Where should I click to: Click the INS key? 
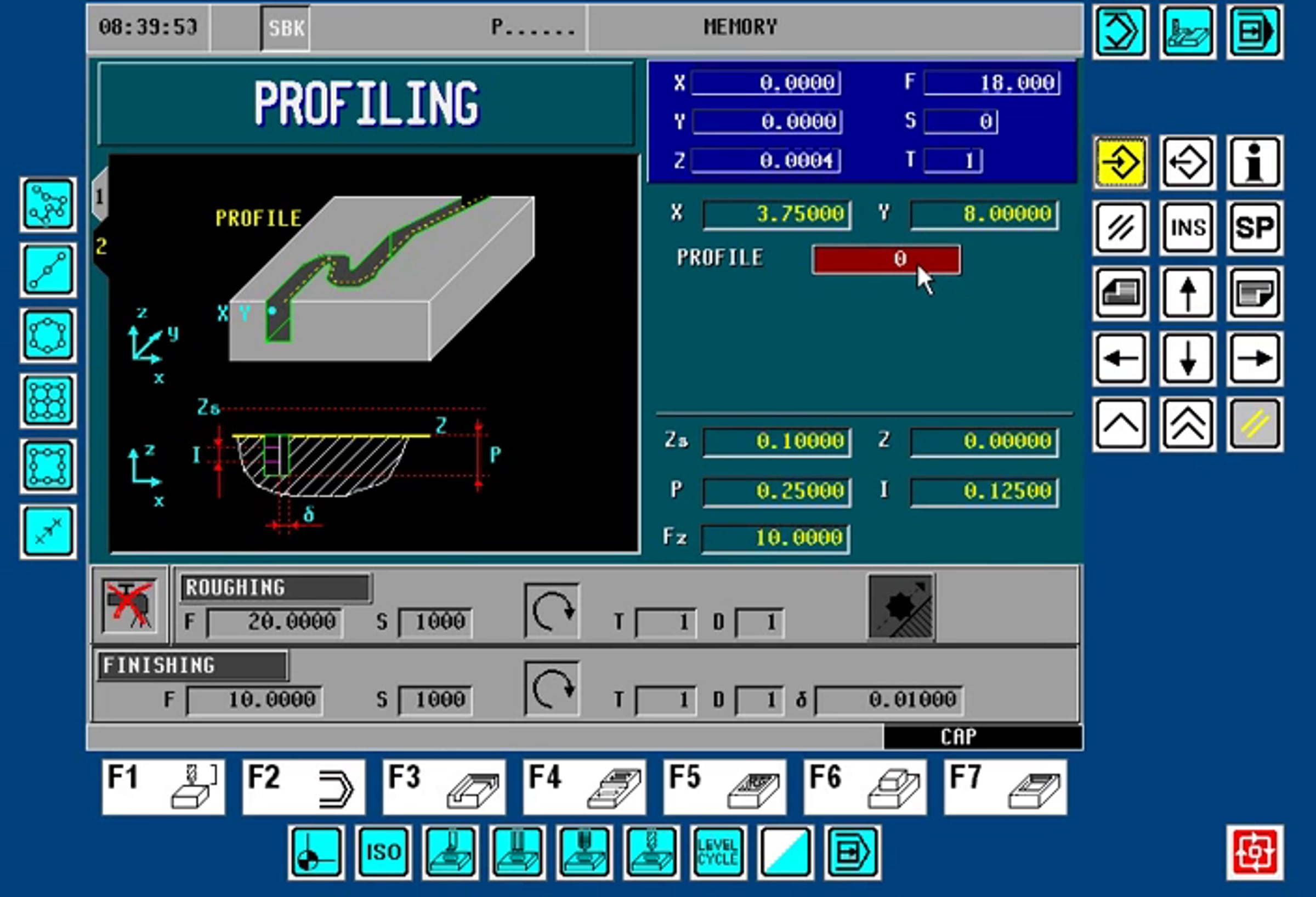click(1188, 228)
